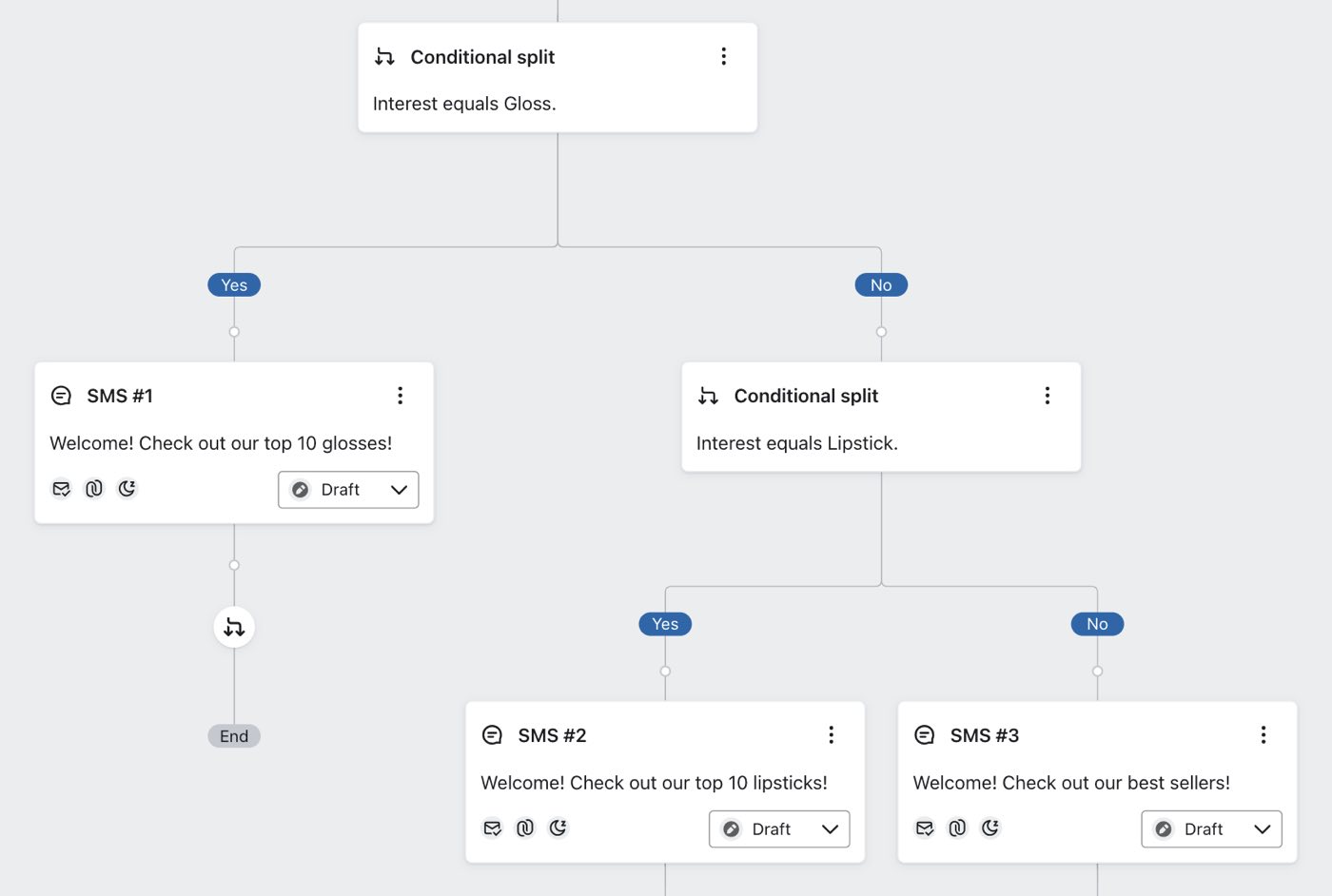Click the conditional split icon for Interest equals Gloss

(x=384, y=56)
